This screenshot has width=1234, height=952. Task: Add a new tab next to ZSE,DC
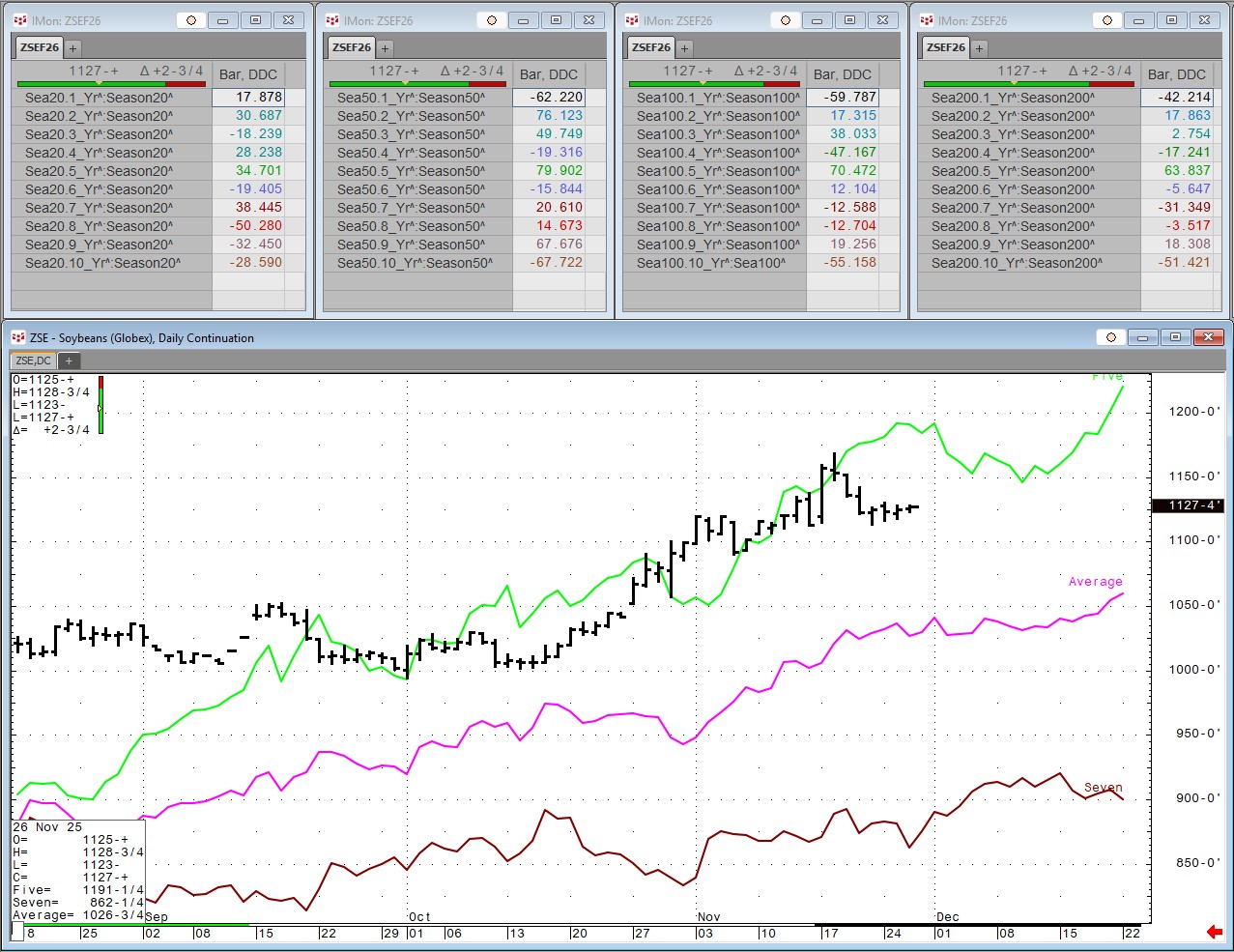[69, 361]
